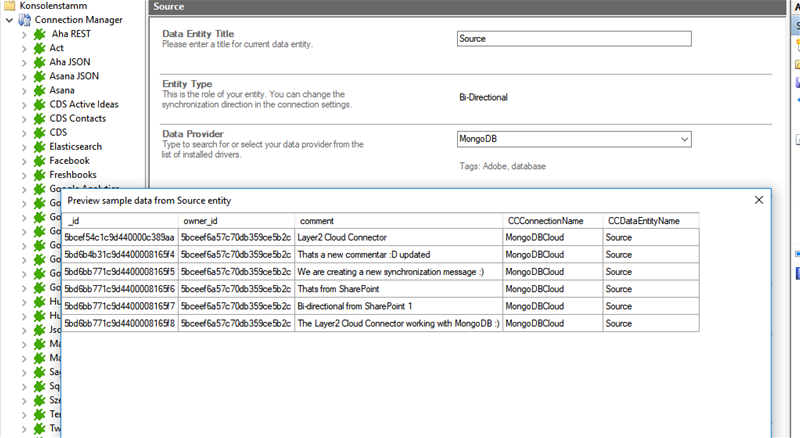The height and width of the screenshot is (438, 800).
Task: Click the CDS Contacts connection icon
Action: [40, 118]
